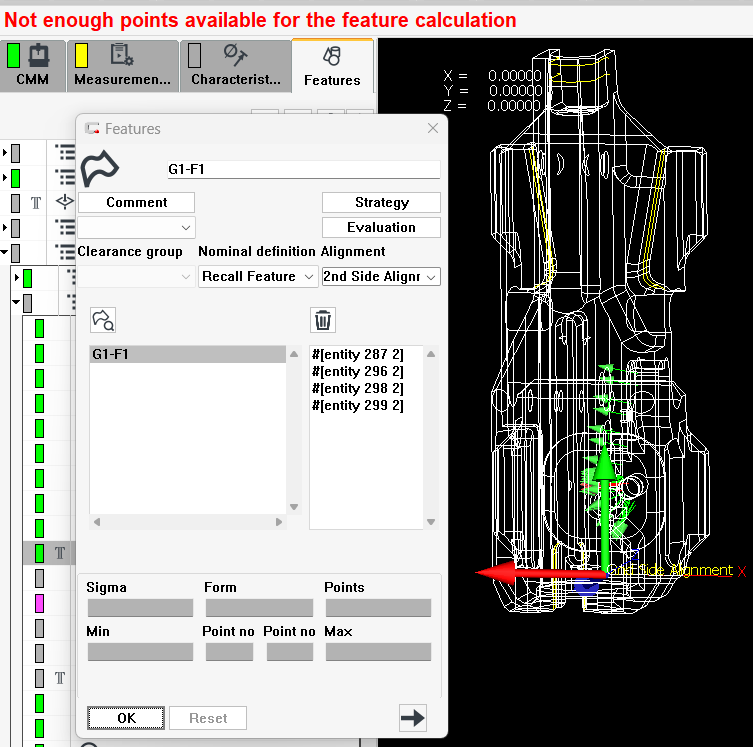Select entity 296 2 in the entity list
This screenshot has width=753, height=747.
[357, 372]
